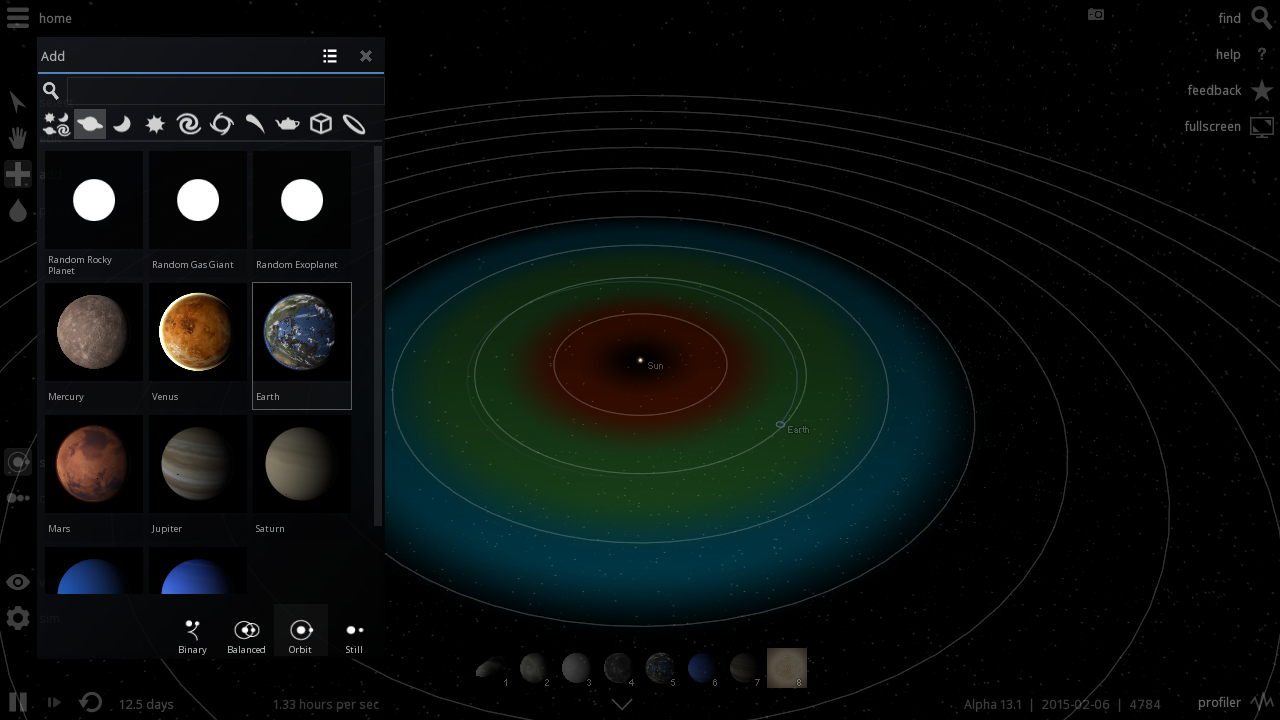Take a screenshot with camera icon
Image resolution: width=1280 pixels, height=720 pixels.
[1096, 15]
